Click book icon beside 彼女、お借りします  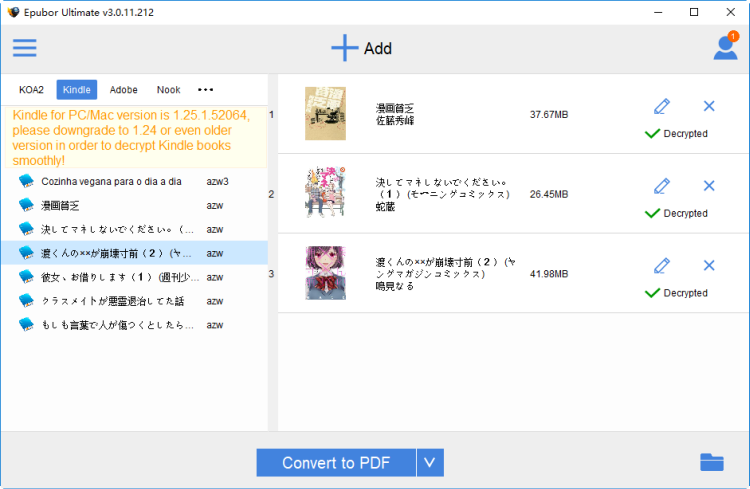tap(26, 277)
